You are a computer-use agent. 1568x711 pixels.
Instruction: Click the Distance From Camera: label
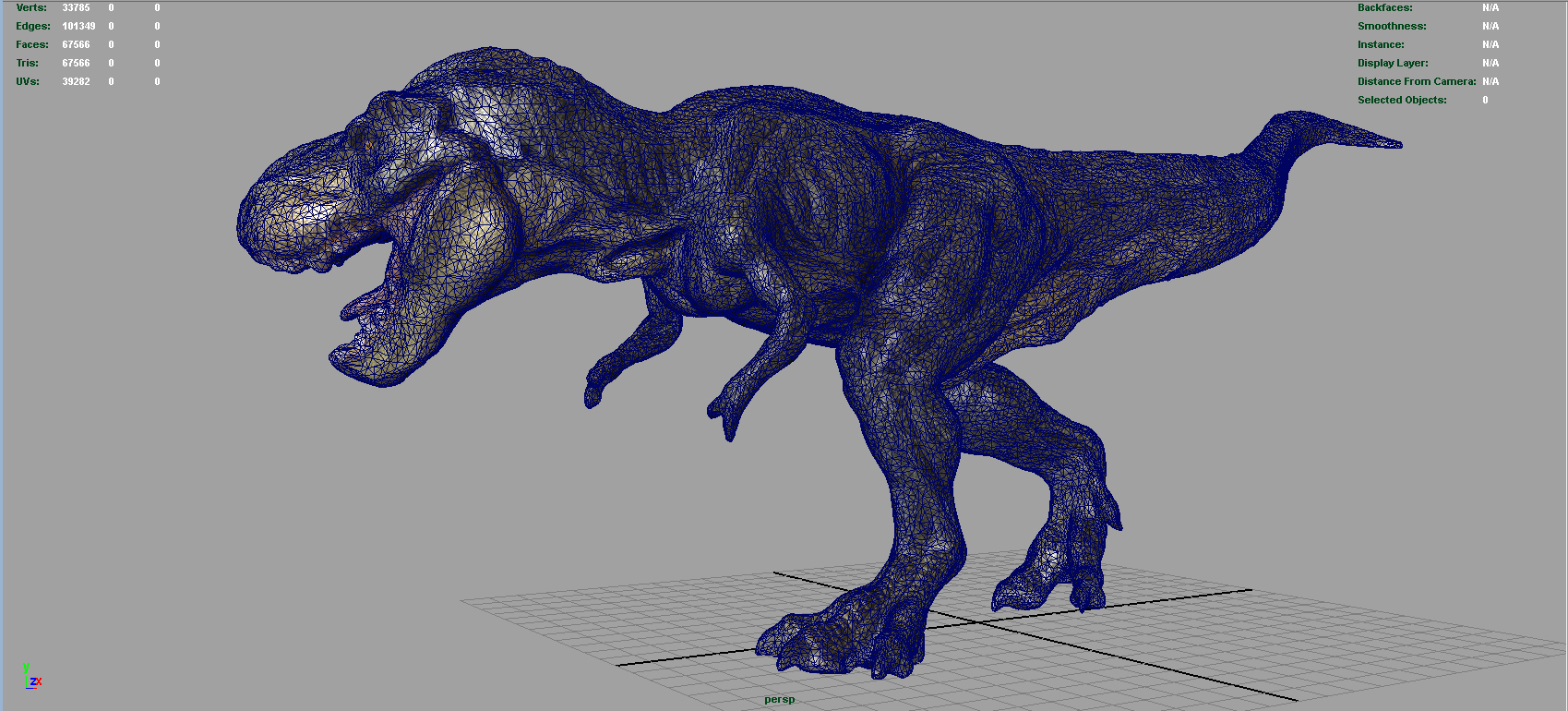click(x=1417, y=81)
